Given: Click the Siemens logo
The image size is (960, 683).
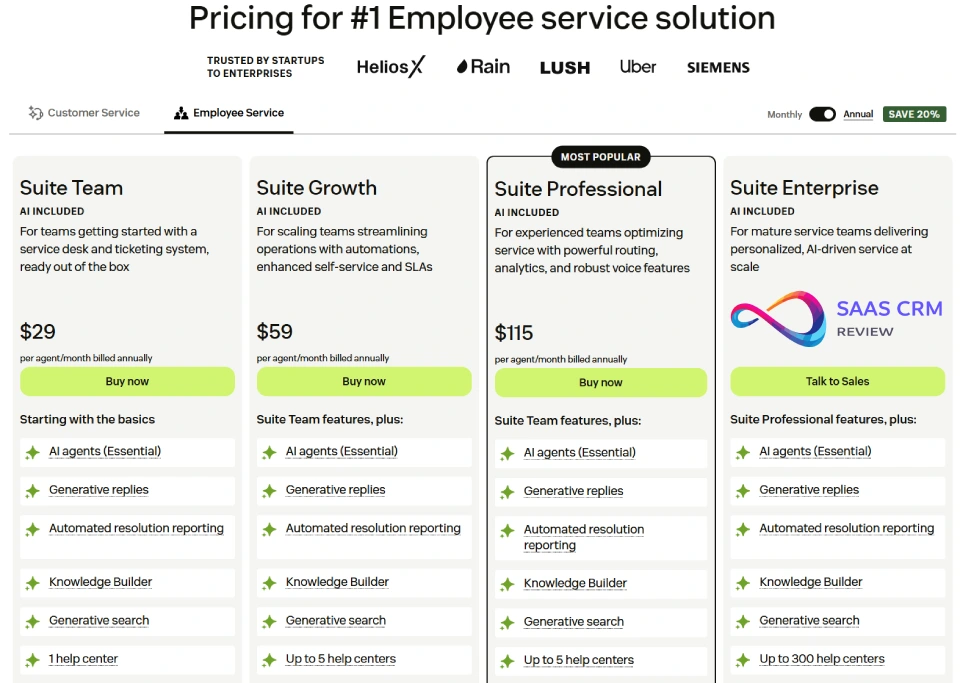Looking at the screenshot, I should tap(718, 68).
